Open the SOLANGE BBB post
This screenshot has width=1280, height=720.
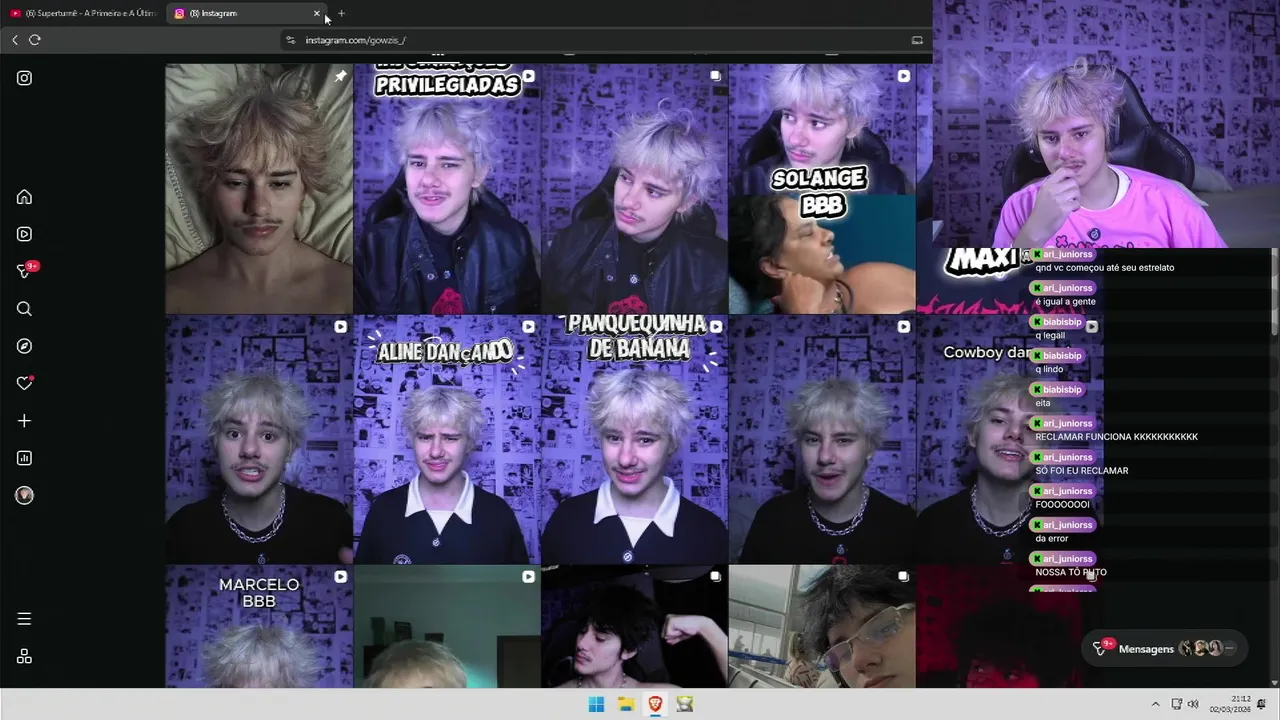(x=822, y=189)
